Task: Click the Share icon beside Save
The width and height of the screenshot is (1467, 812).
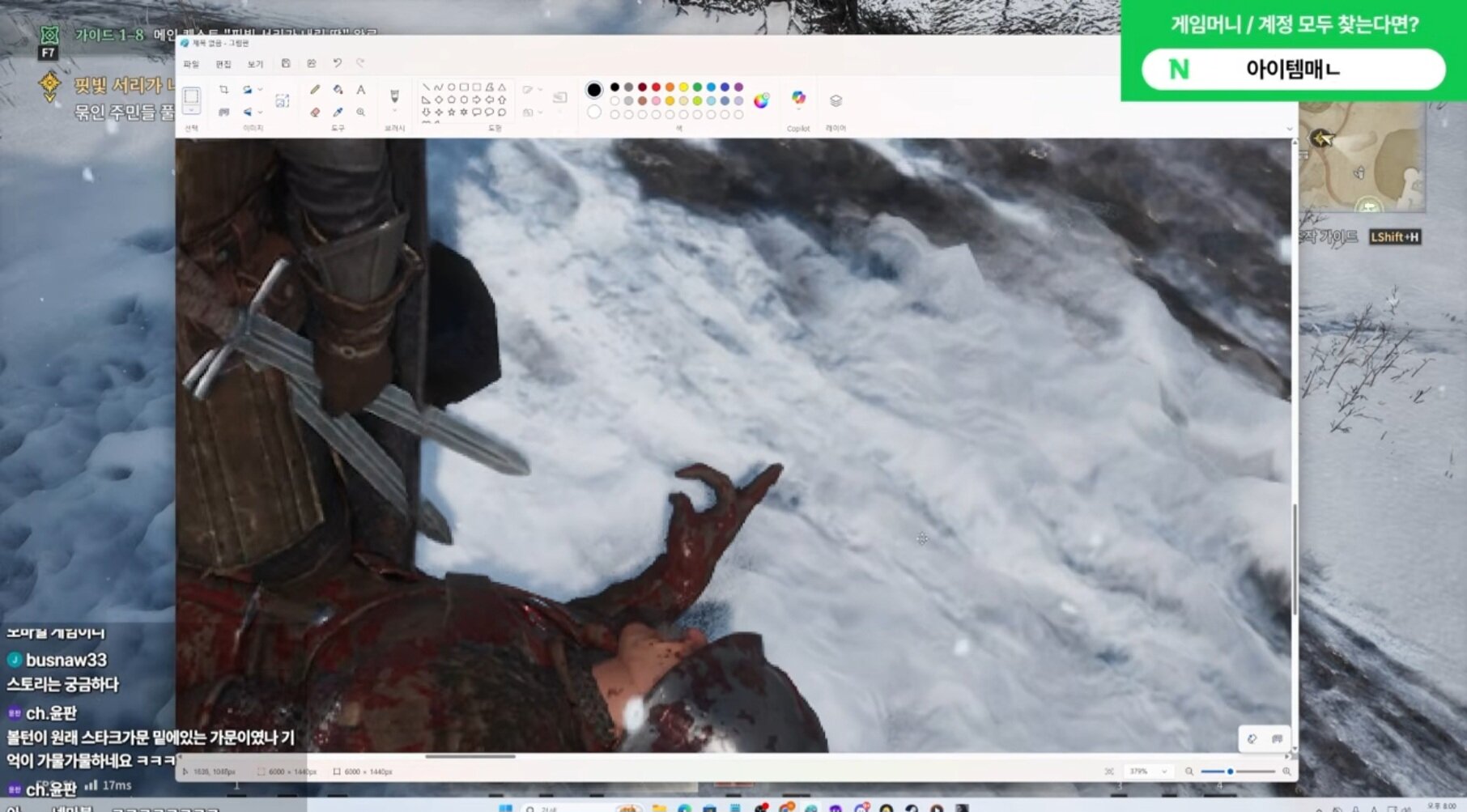Action: point(312,63)
